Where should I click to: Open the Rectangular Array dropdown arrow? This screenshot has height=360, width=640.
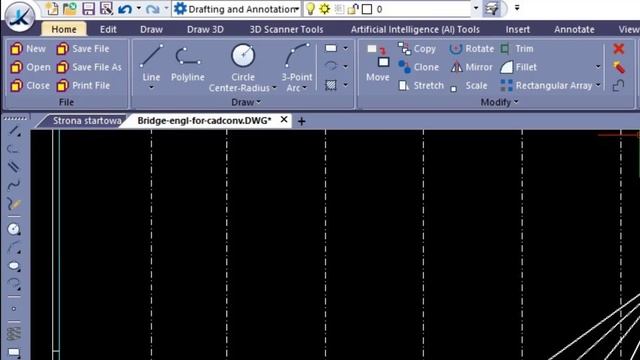point(598,85)
